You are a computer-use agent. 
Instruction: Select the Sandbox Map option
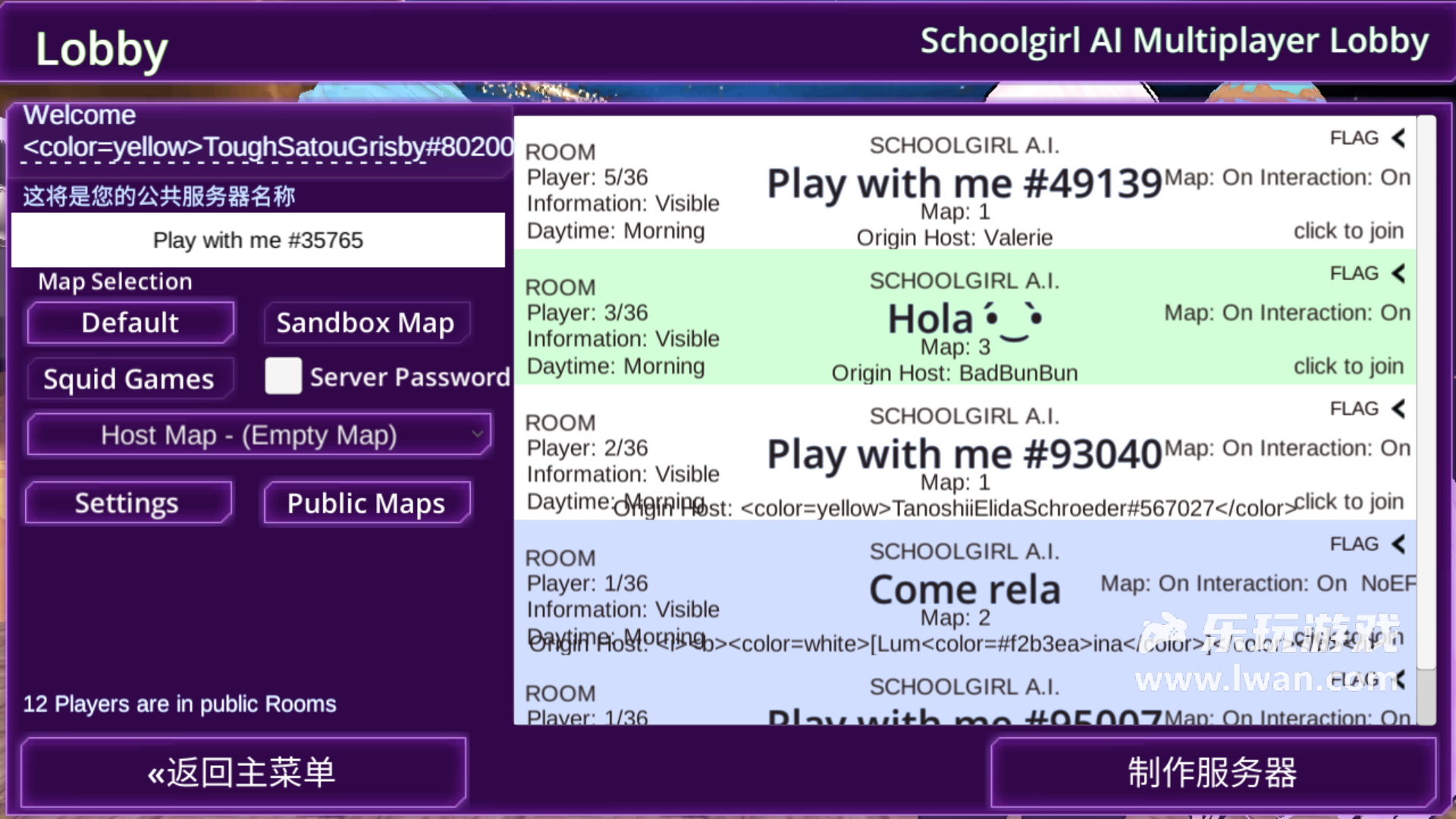[364, 322]
